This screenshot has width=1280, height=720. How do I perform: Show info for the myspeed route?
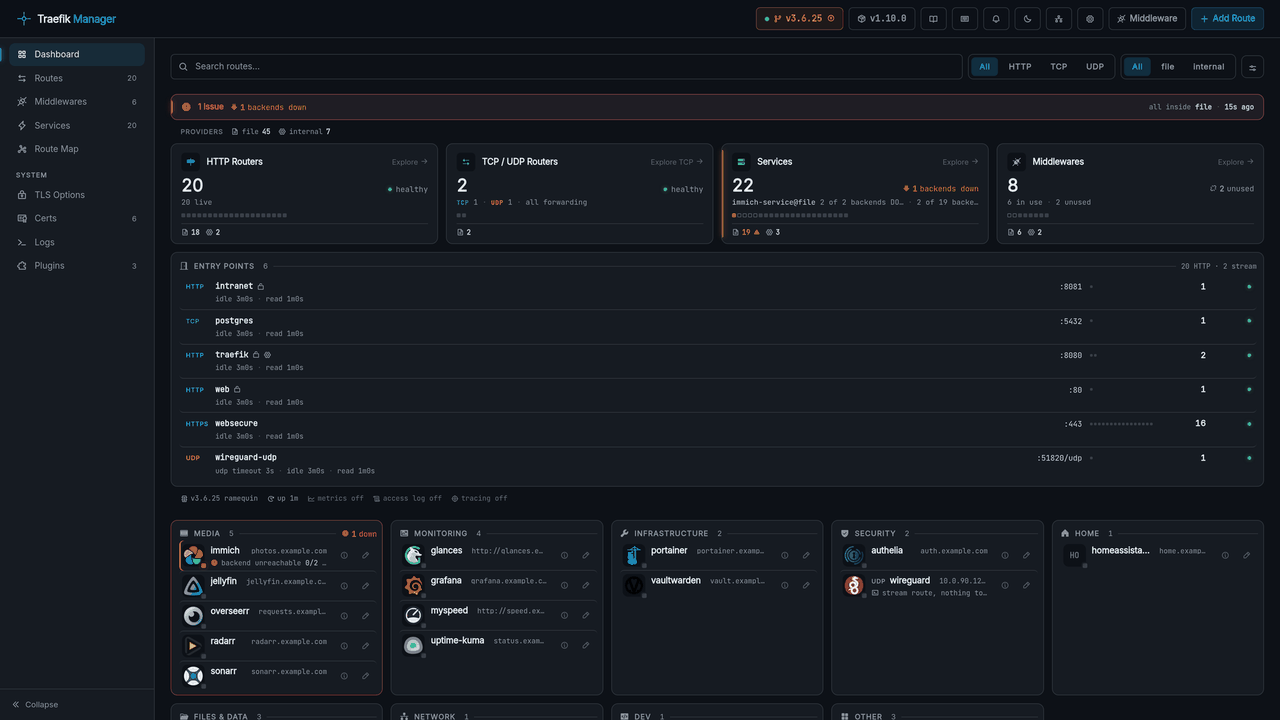pos(564,615)
